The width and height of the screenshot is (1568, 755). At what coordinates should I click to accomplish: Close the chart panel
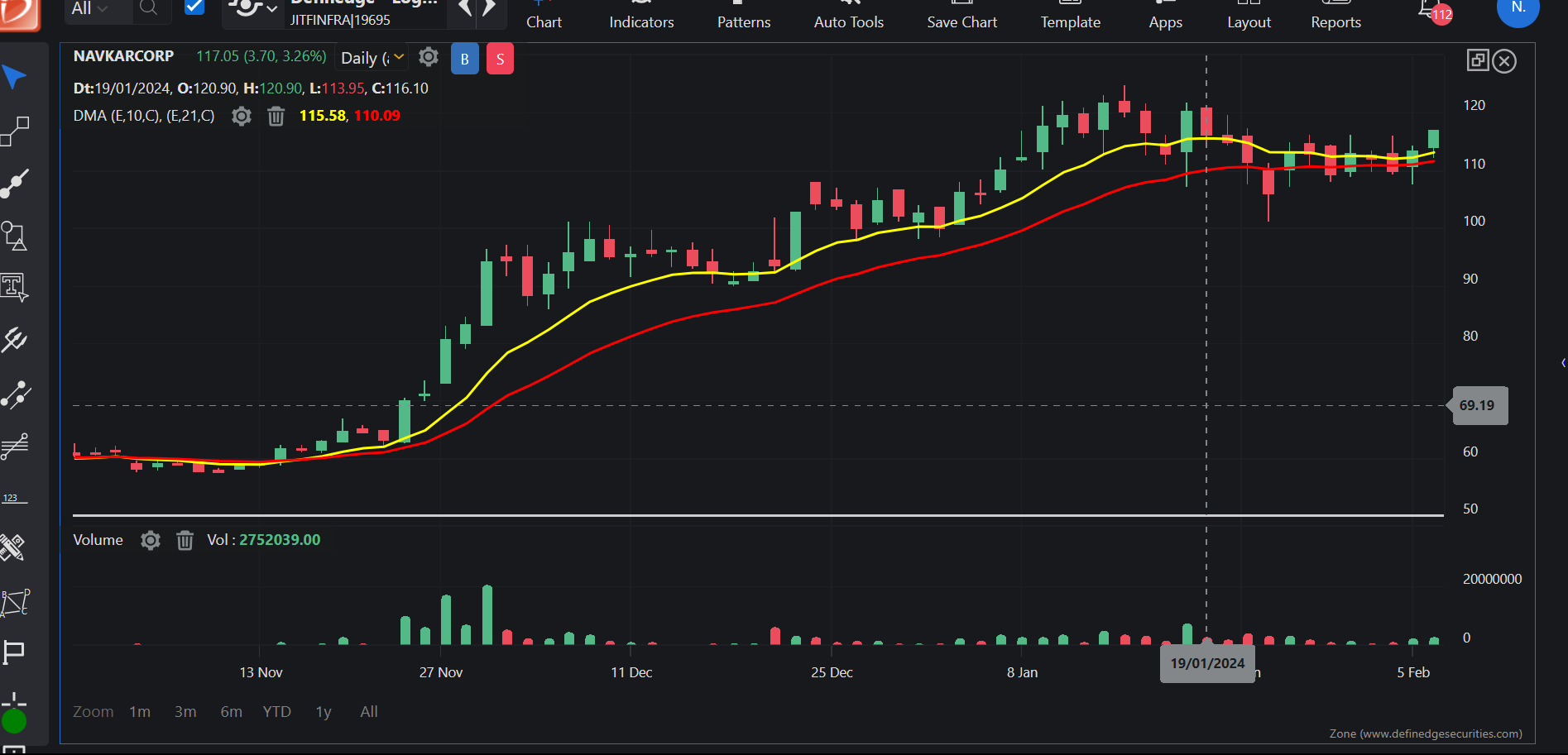(x=1505, y=61)
